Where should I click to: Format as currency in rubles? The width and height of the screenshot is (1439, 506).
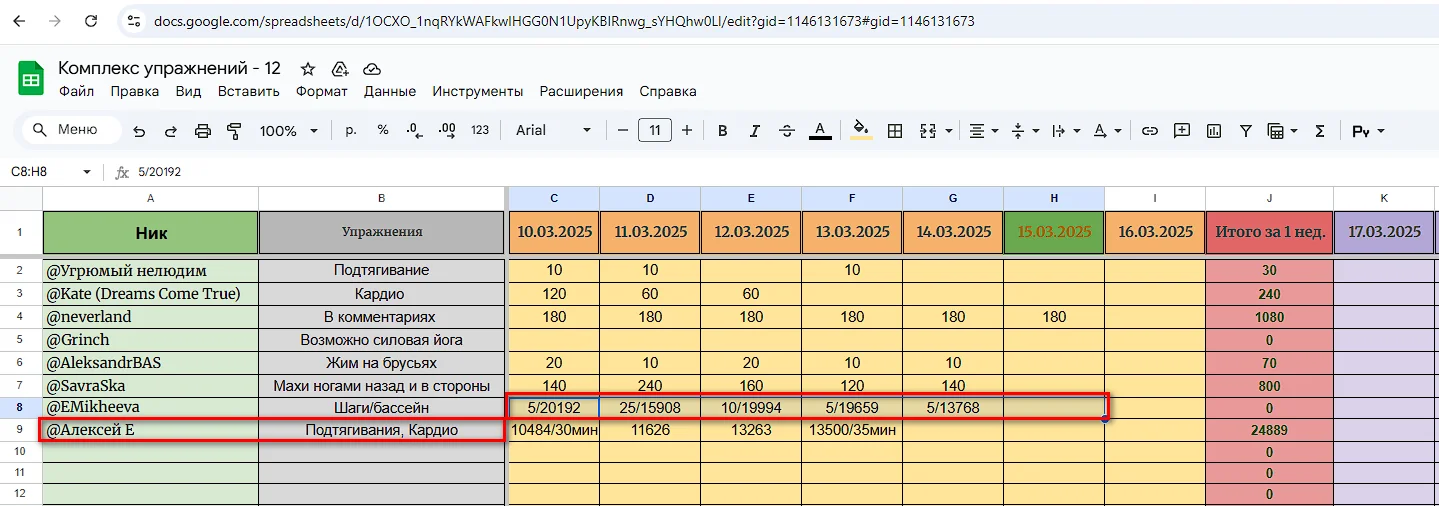[x=351, y=131]
